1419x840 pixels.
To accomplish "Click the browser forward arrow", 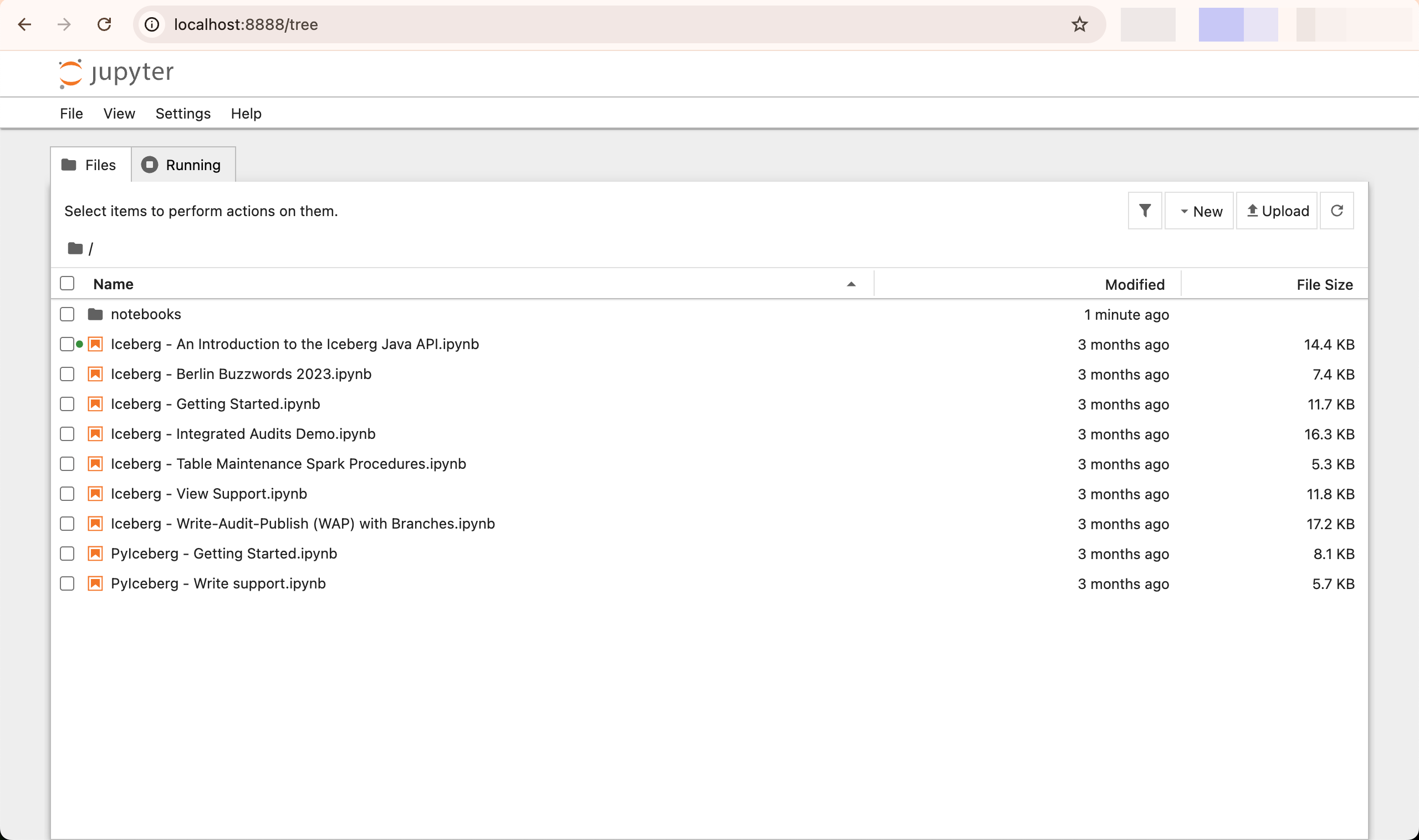I will click(x=64, y=24).
